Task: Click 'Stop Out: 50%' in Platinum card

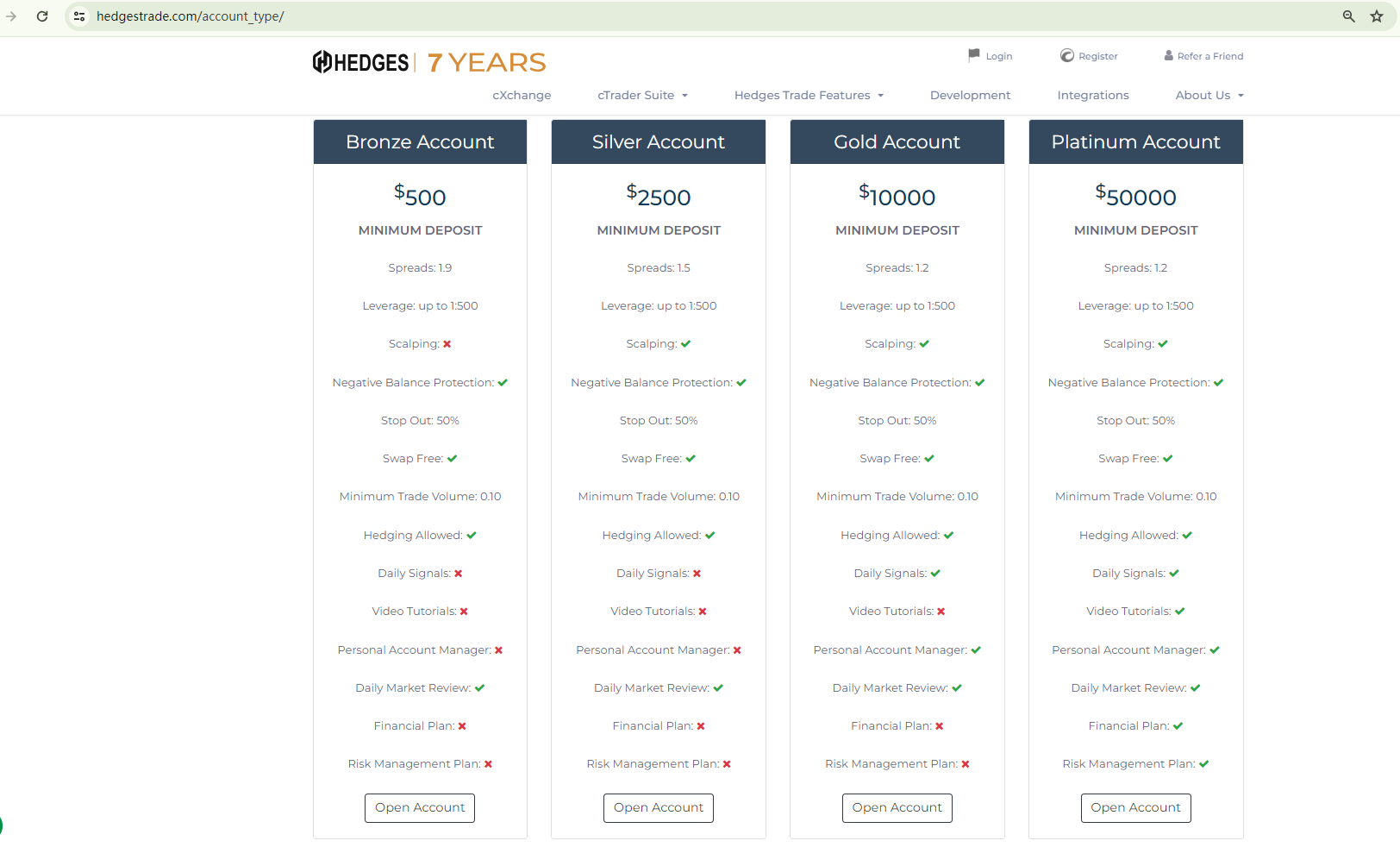Action: point(1136,421)
